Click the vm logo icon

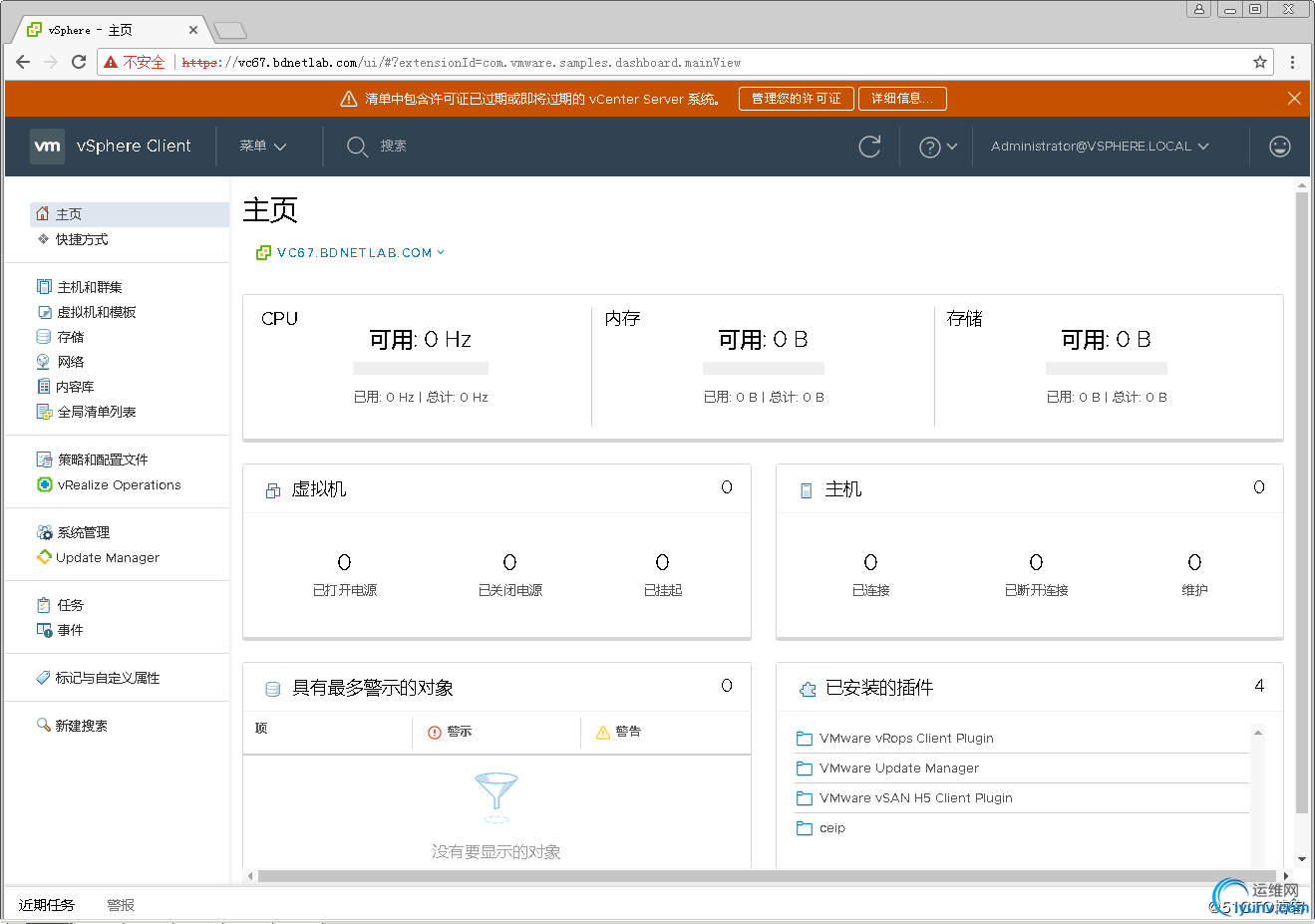(x=47, y=146)
